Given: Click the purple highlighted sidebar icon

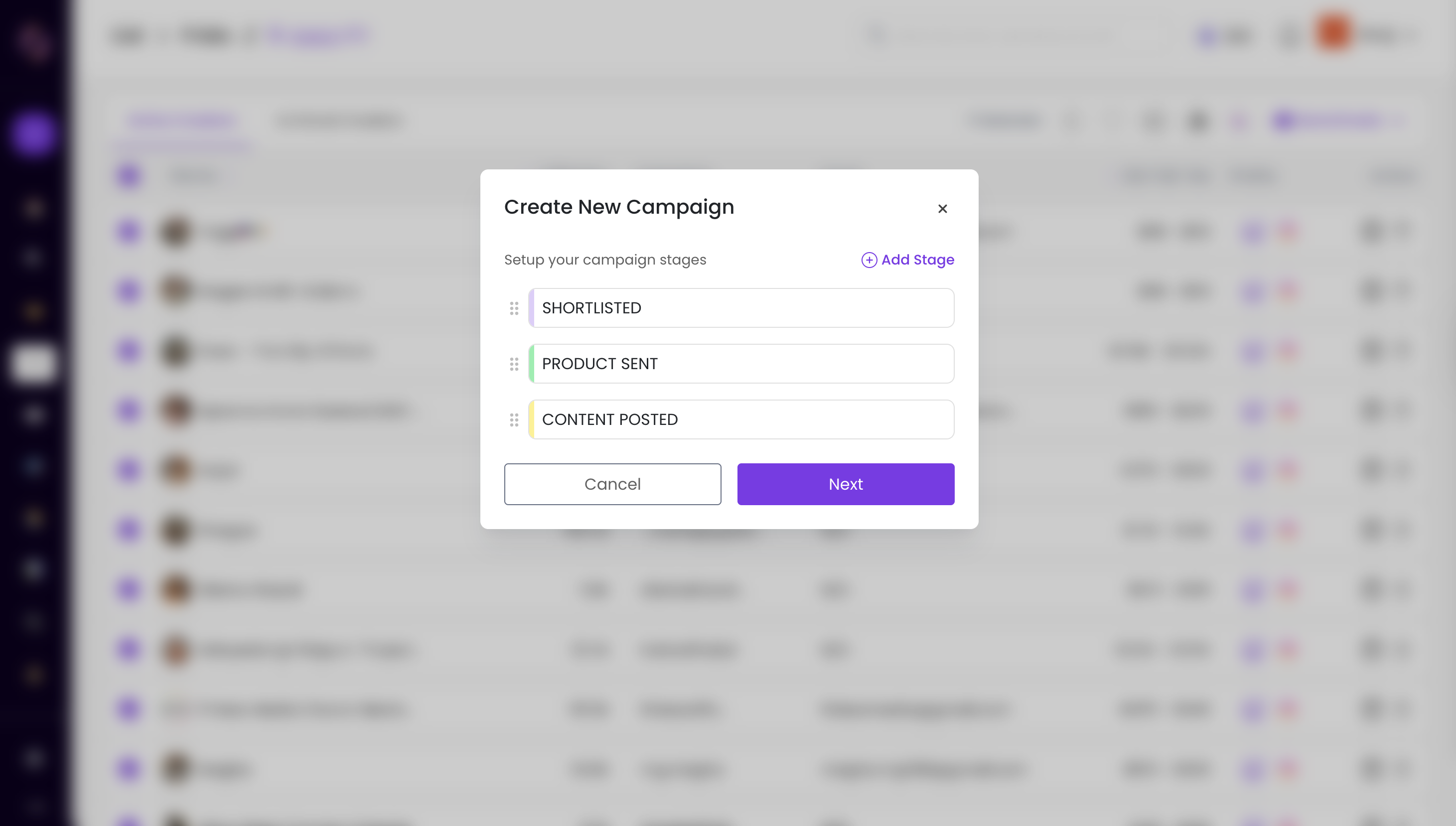Looking at the screenshot, I should (x=33, y=134).
